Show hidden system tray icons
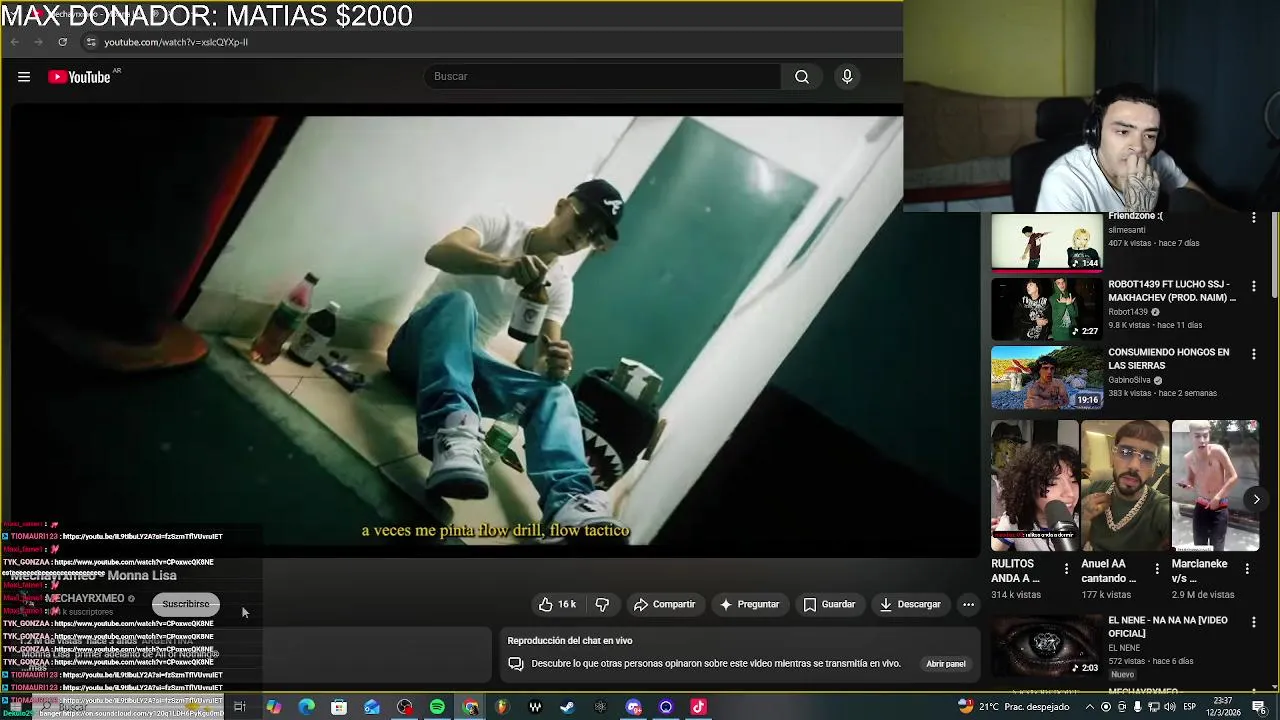This screenshot has width=1280, height=720. 1090,707
